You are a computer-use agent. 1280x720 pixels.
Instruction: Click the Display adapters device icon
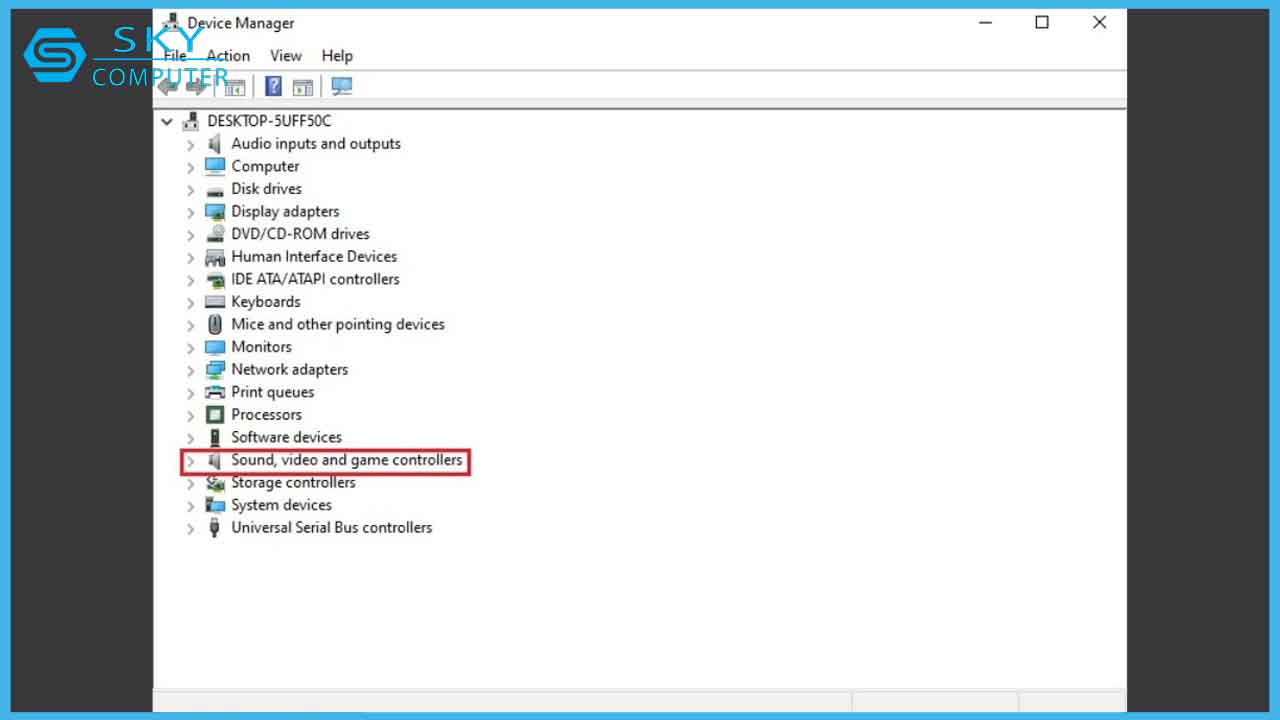(x=215, y=212)
